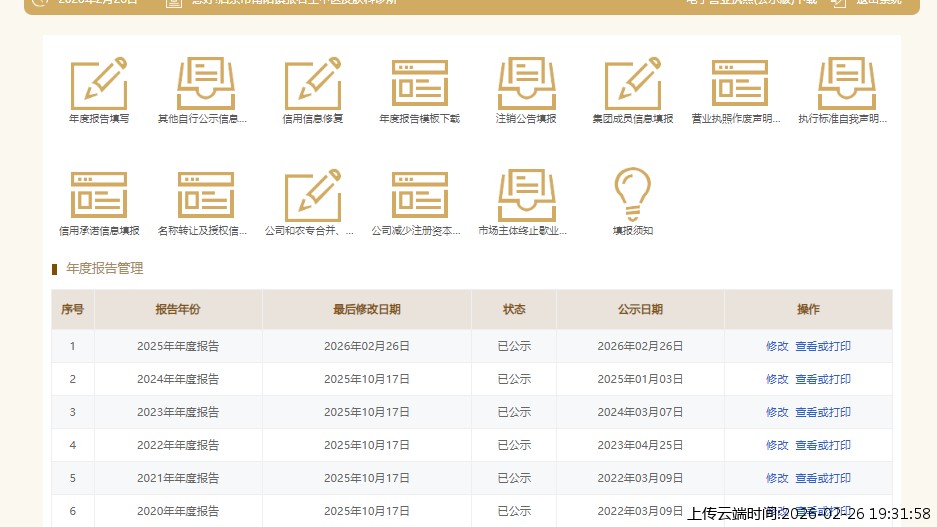Open 市场主体终止歇业 icon
This screenshot has width=937, height=527.
(x=526, y=196)
